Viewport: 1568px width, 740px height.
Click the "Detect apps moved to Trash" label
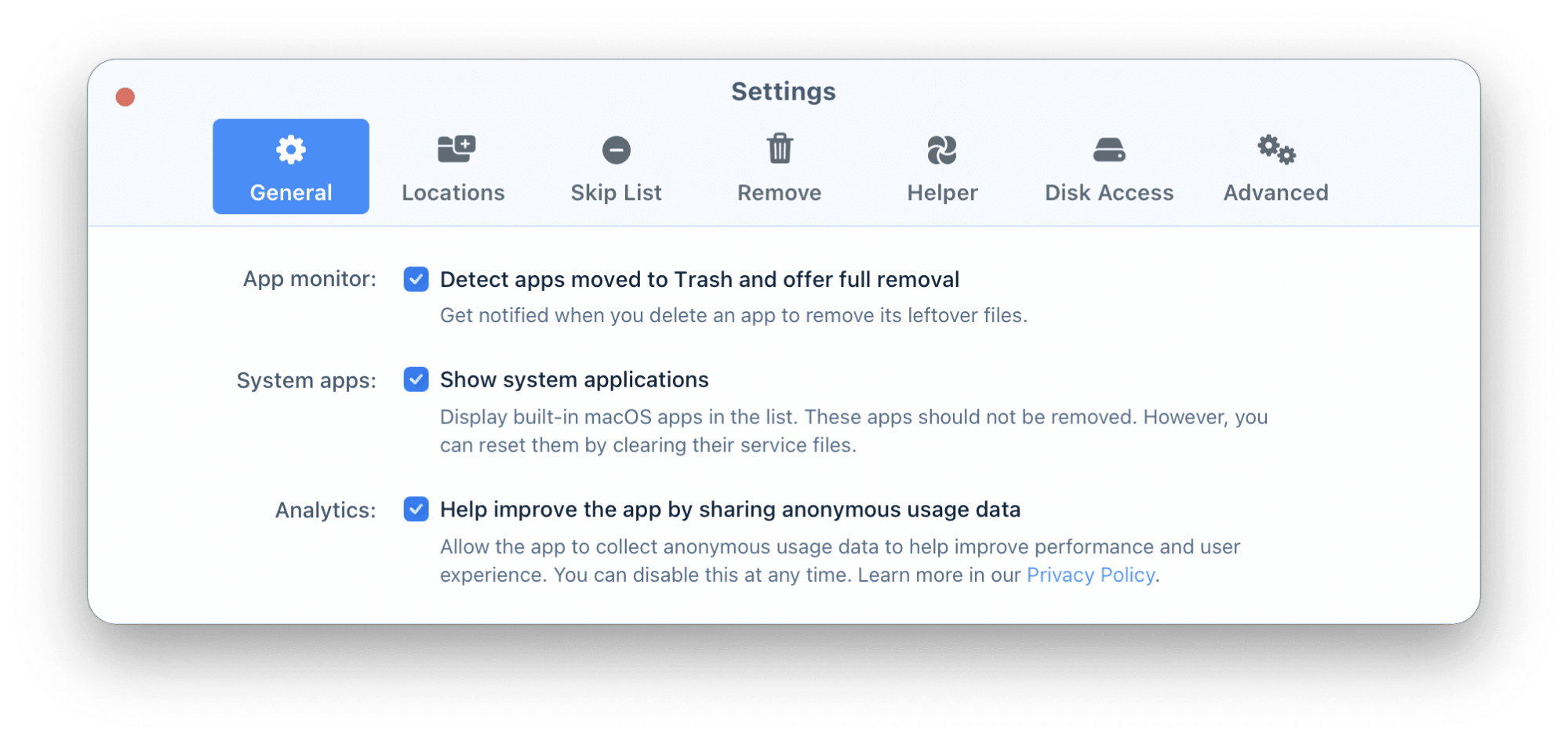pos(700,279)
